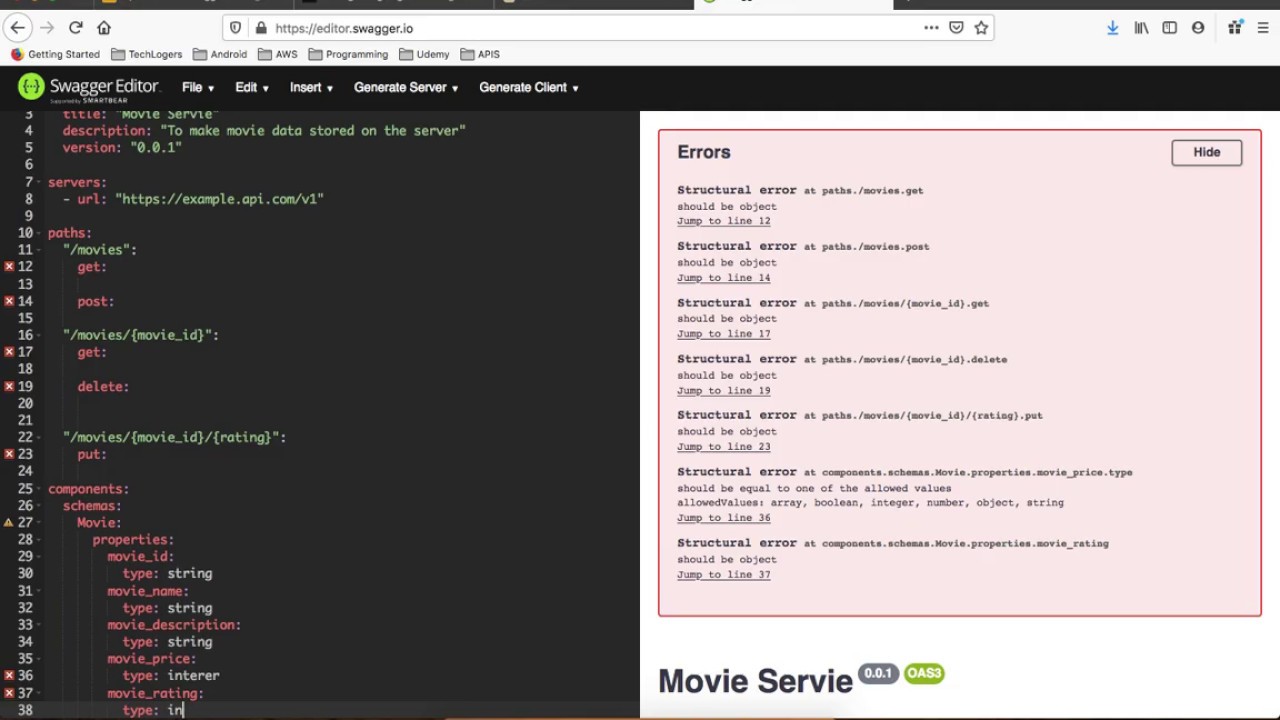The width and height of the screenshot is (1280, 720).
Task: Jump to line 14 error link
Action: 723,278
